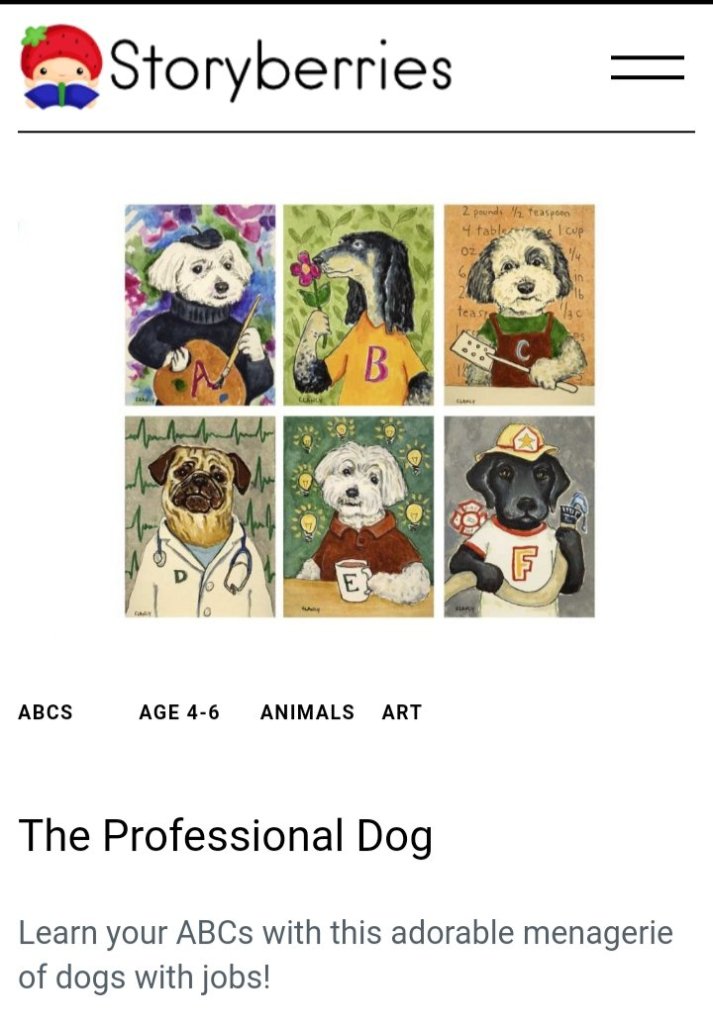Image resolution: width=713 pixels, height=1023 pixels.
Task: Click the letter F on firefighter shirt
Action: 524,563
